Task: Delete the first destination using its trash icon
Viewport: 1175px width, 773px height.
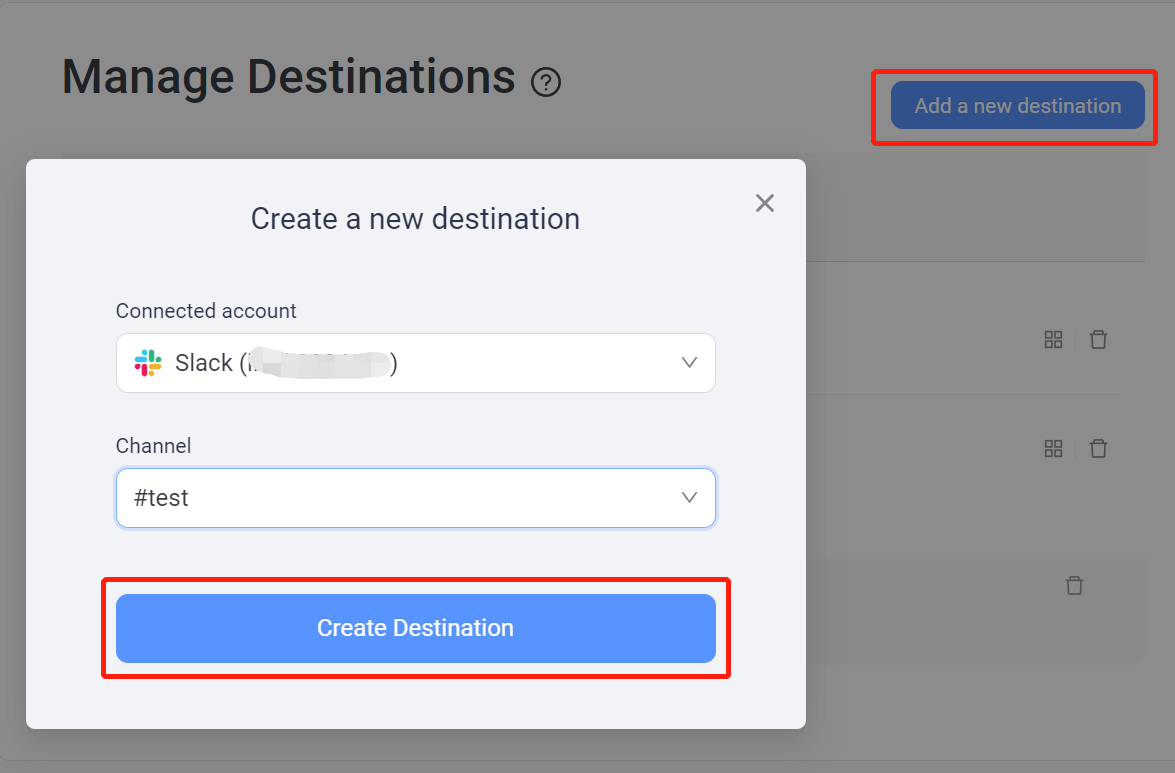Action: coord(1098,339)
